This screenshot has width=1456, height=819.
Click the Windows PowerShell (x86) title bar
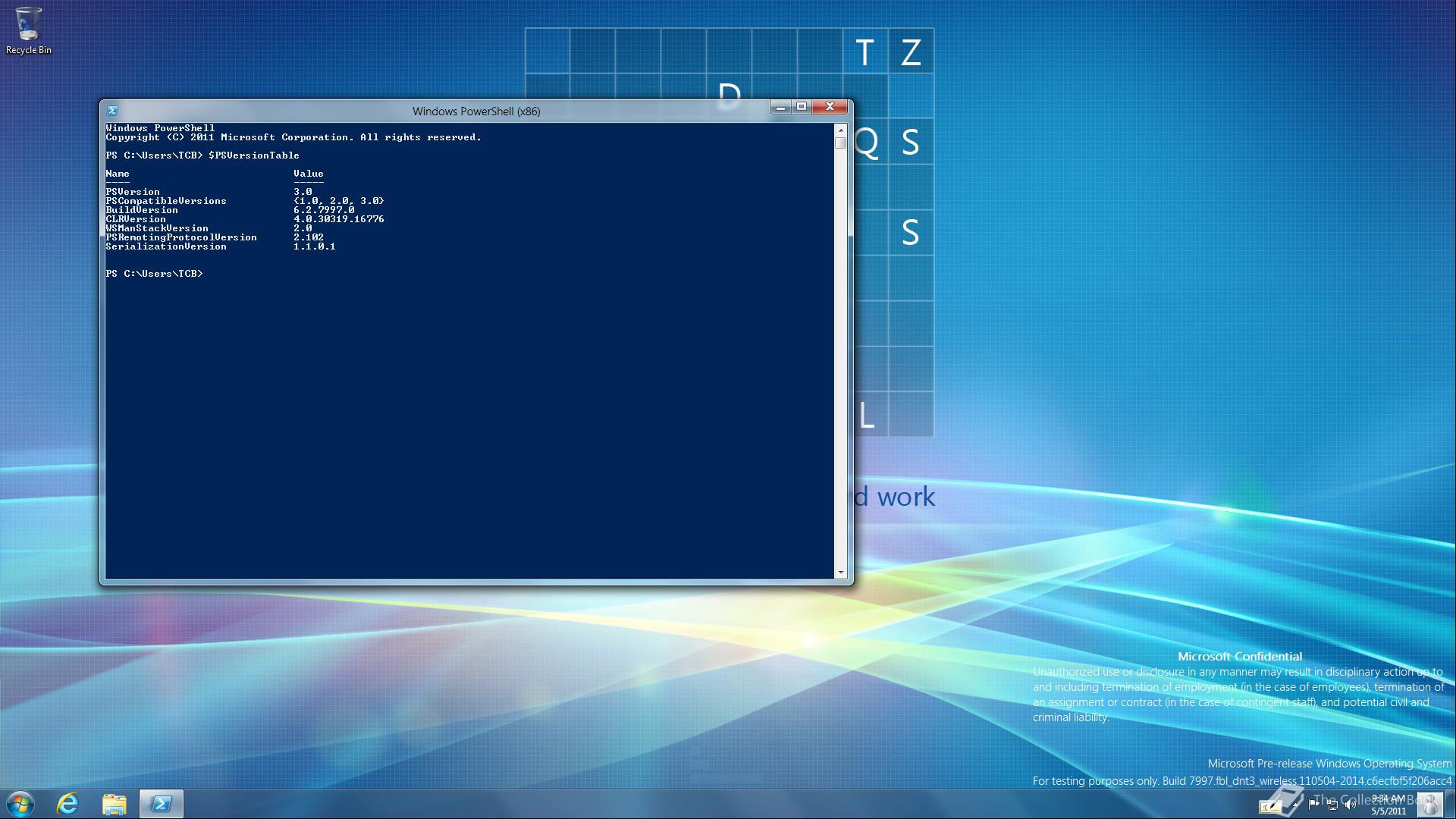[476, 111]
